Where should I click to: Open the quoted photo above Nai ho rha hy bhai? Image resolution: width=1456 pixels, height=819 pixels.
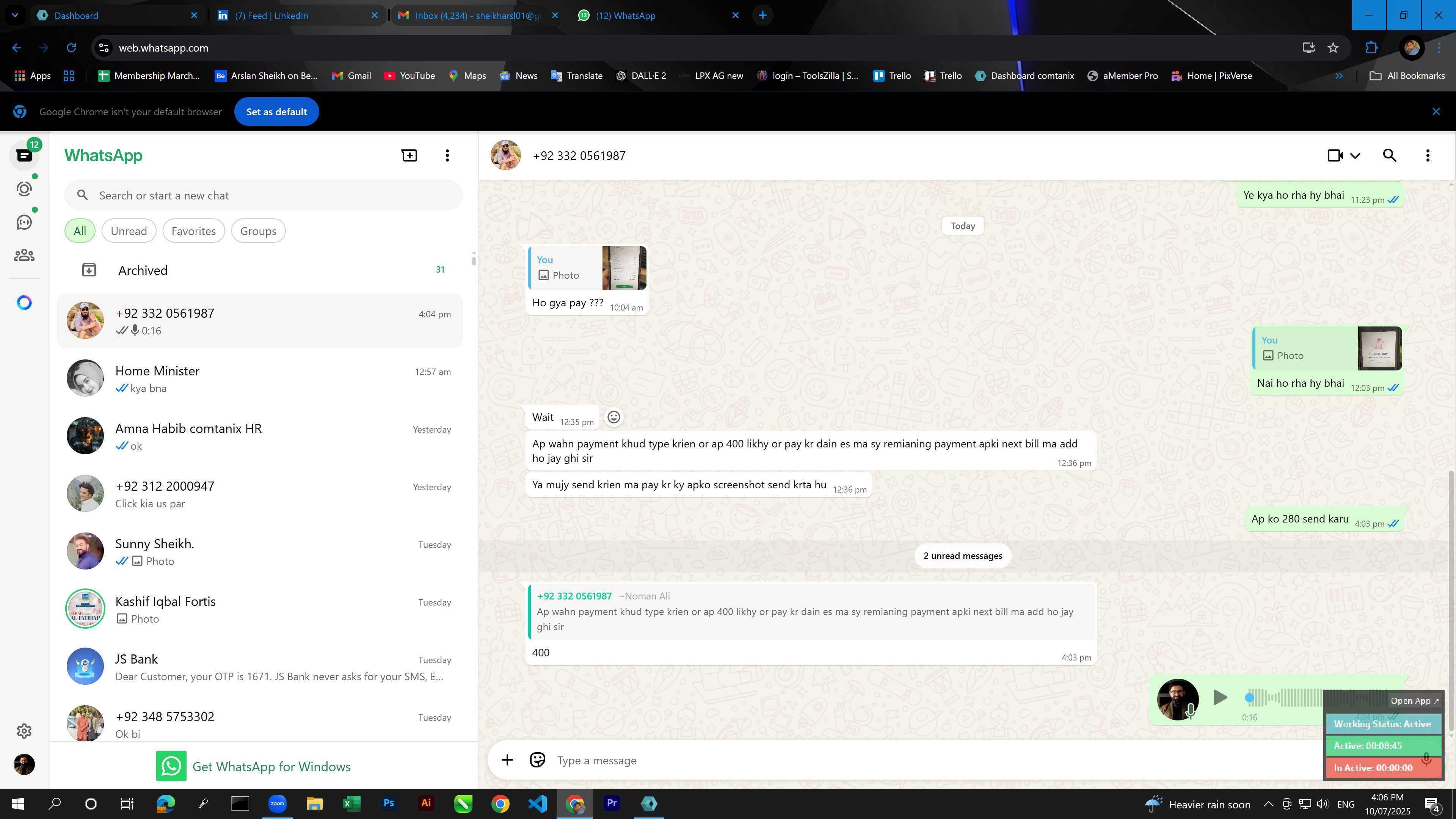pyautogui.click(x=1327, y=348)
